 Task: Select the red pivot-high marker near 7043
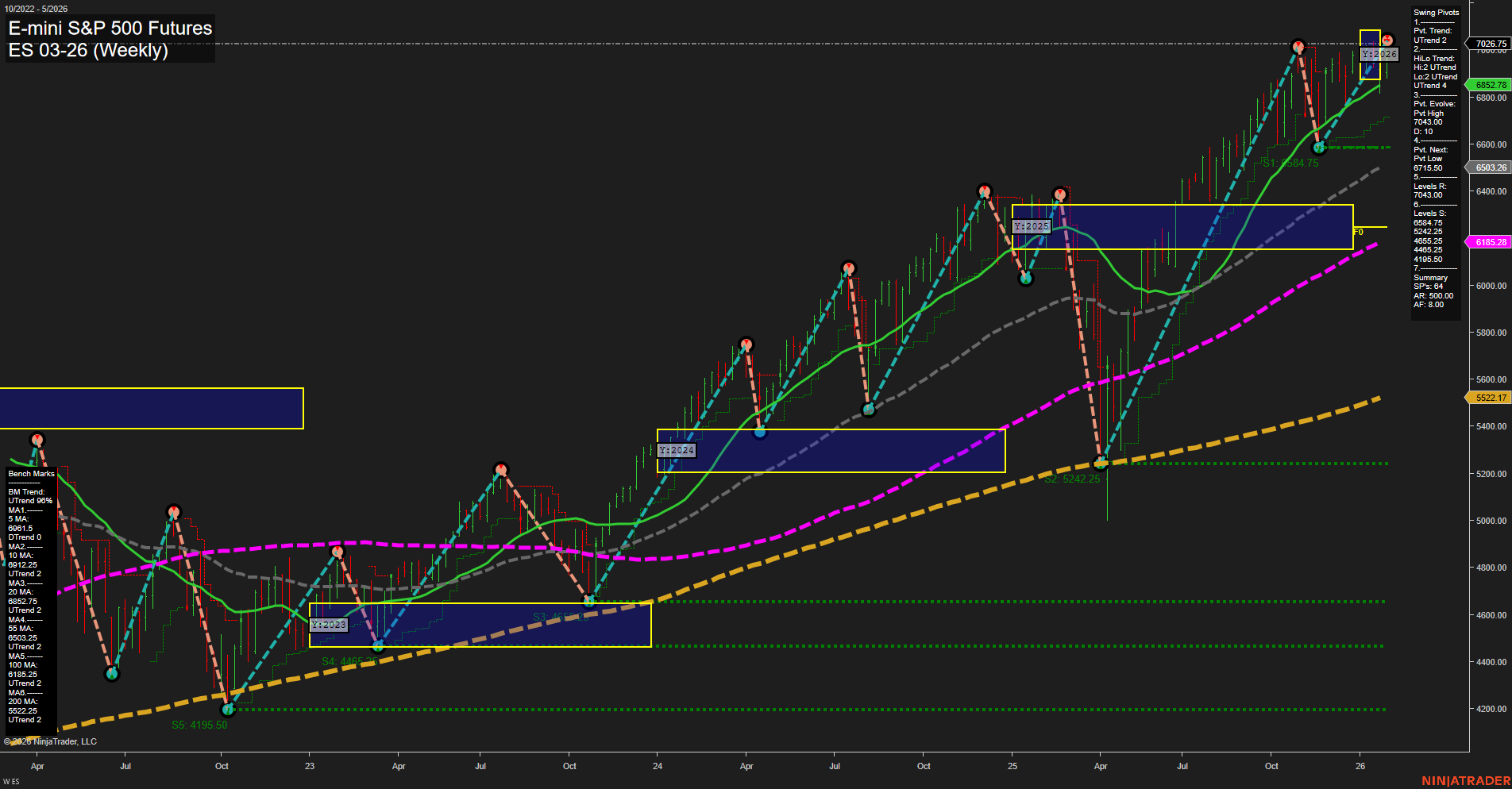[1298, 46]
